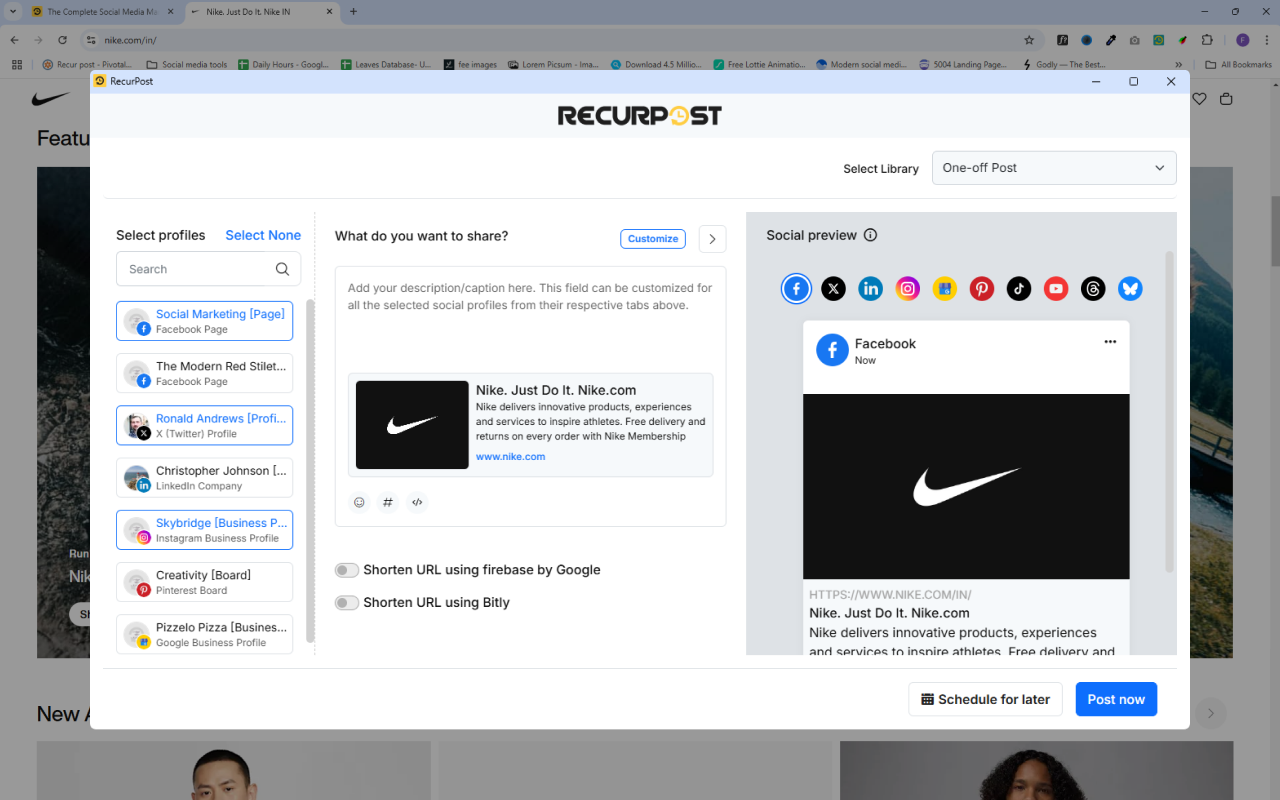The width and height of the screenshot is (1280, 800).
Task: Switch preview to LinkedIn network
Action: [870, 288]
